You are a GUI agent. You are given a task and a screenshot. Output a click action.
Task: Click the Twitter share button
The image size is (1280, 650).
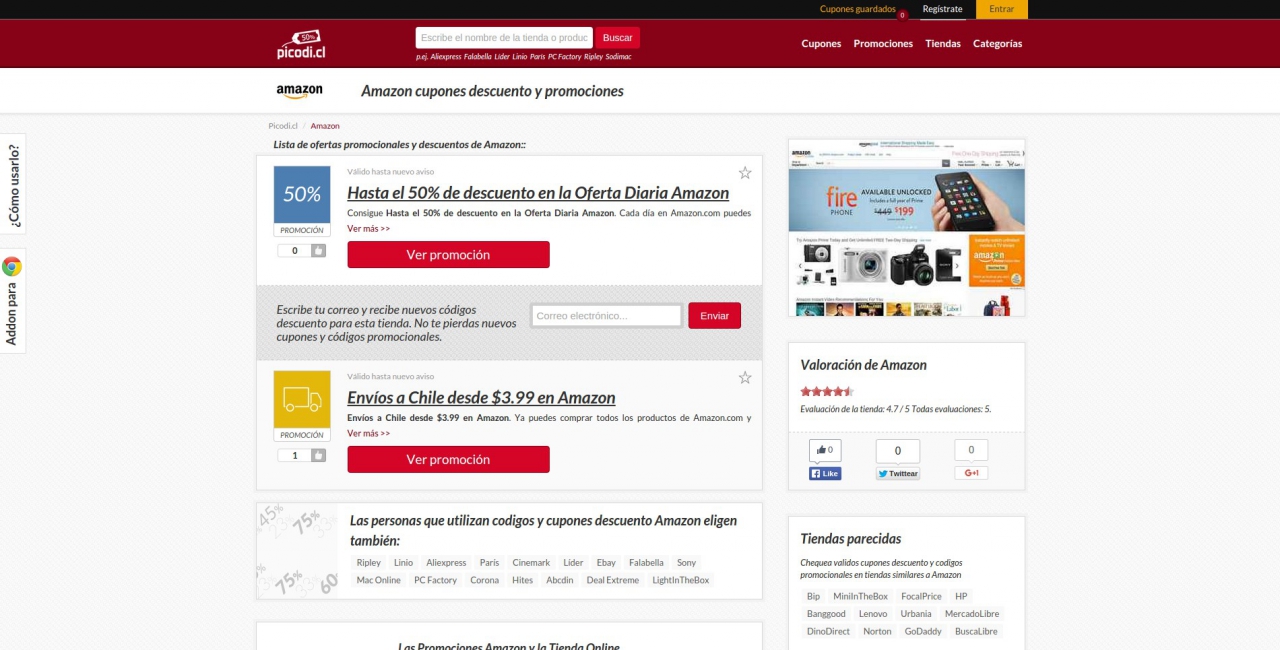[x=897, y=474]
